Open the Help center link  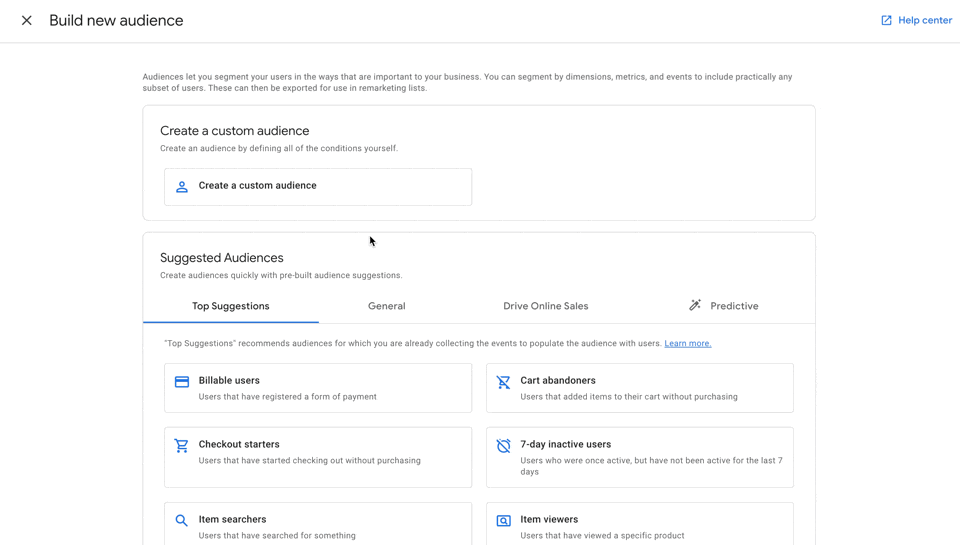point(924,20)
